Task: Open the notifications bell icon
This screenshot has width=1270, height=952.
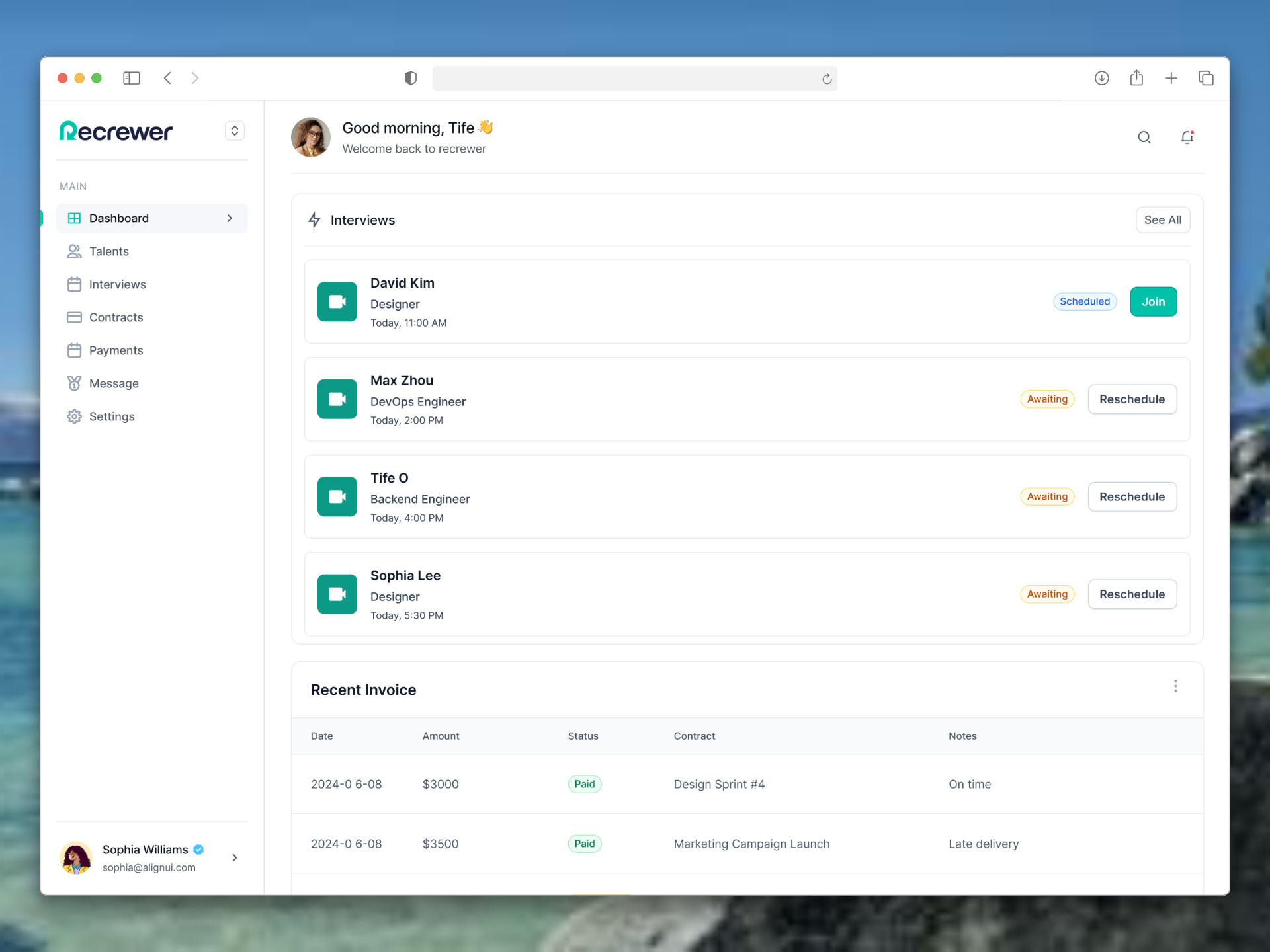Action: (1187, 138)
